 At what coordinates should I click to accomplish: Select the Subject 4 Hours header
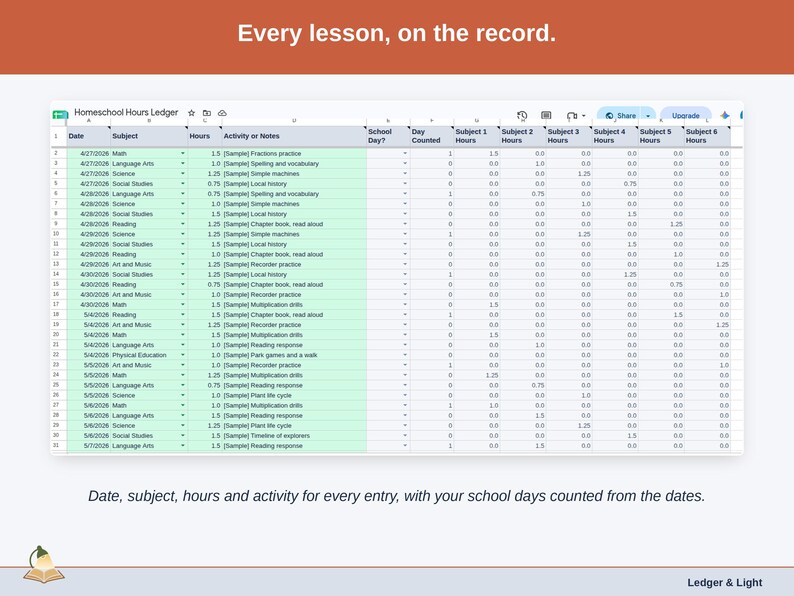click(615, 136)
